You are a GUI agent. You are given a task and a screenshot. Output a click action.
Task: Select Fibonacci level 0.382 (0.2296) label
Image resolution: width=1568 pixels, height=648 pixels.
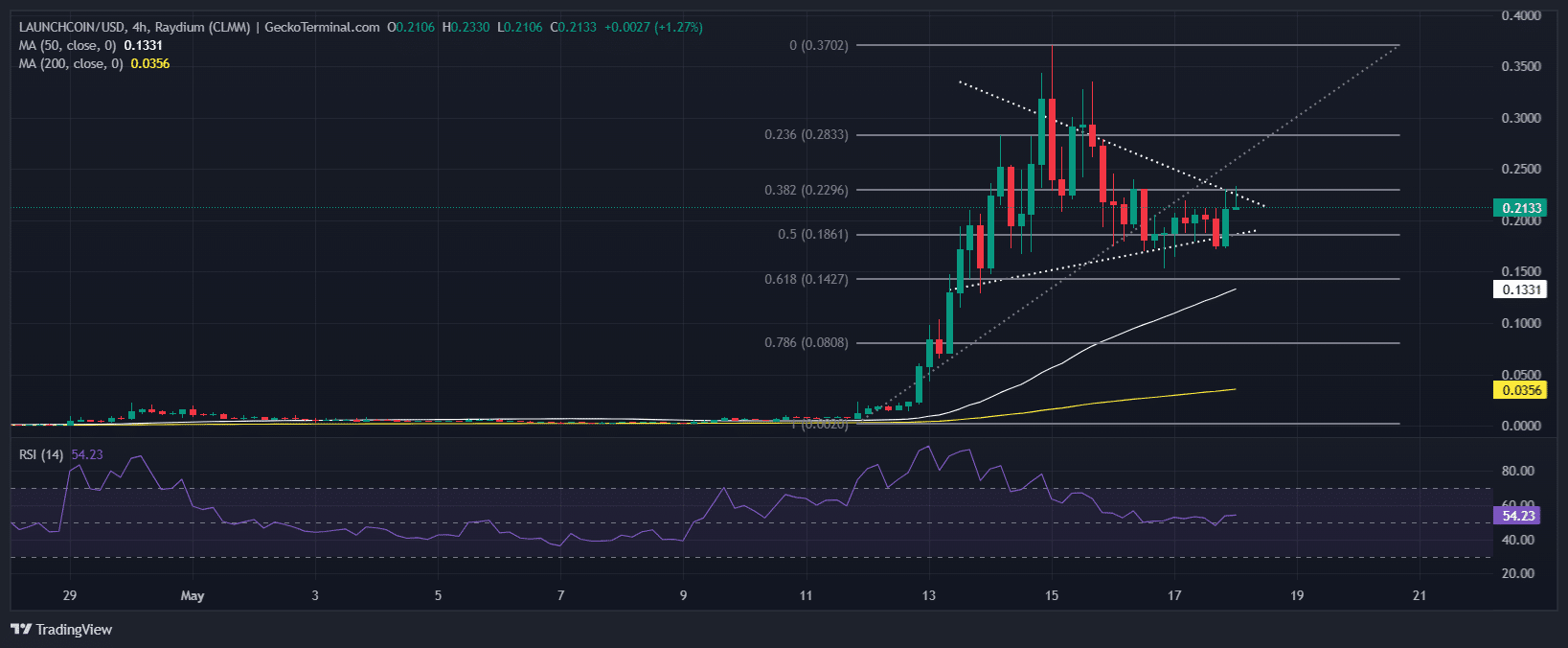[806, 190]
